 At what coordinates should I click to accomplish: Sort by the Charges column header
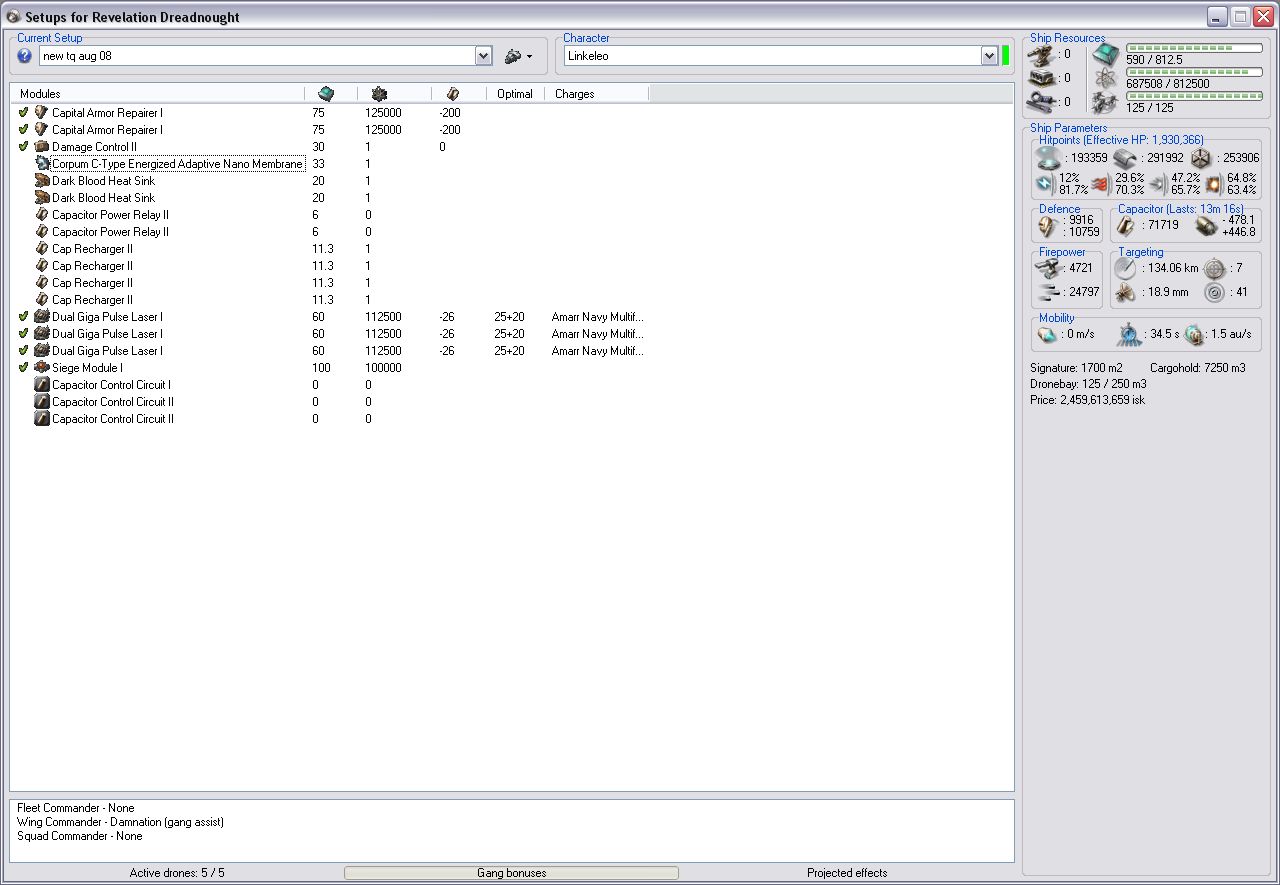pos(597,94)
